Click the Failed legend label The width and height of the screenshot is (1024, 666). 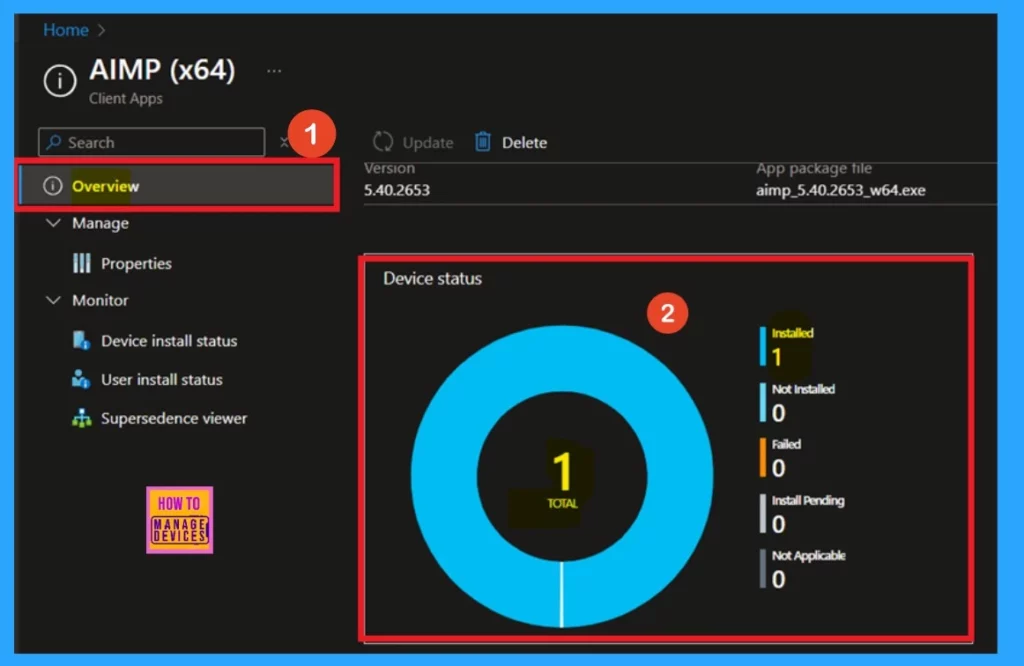786,444
